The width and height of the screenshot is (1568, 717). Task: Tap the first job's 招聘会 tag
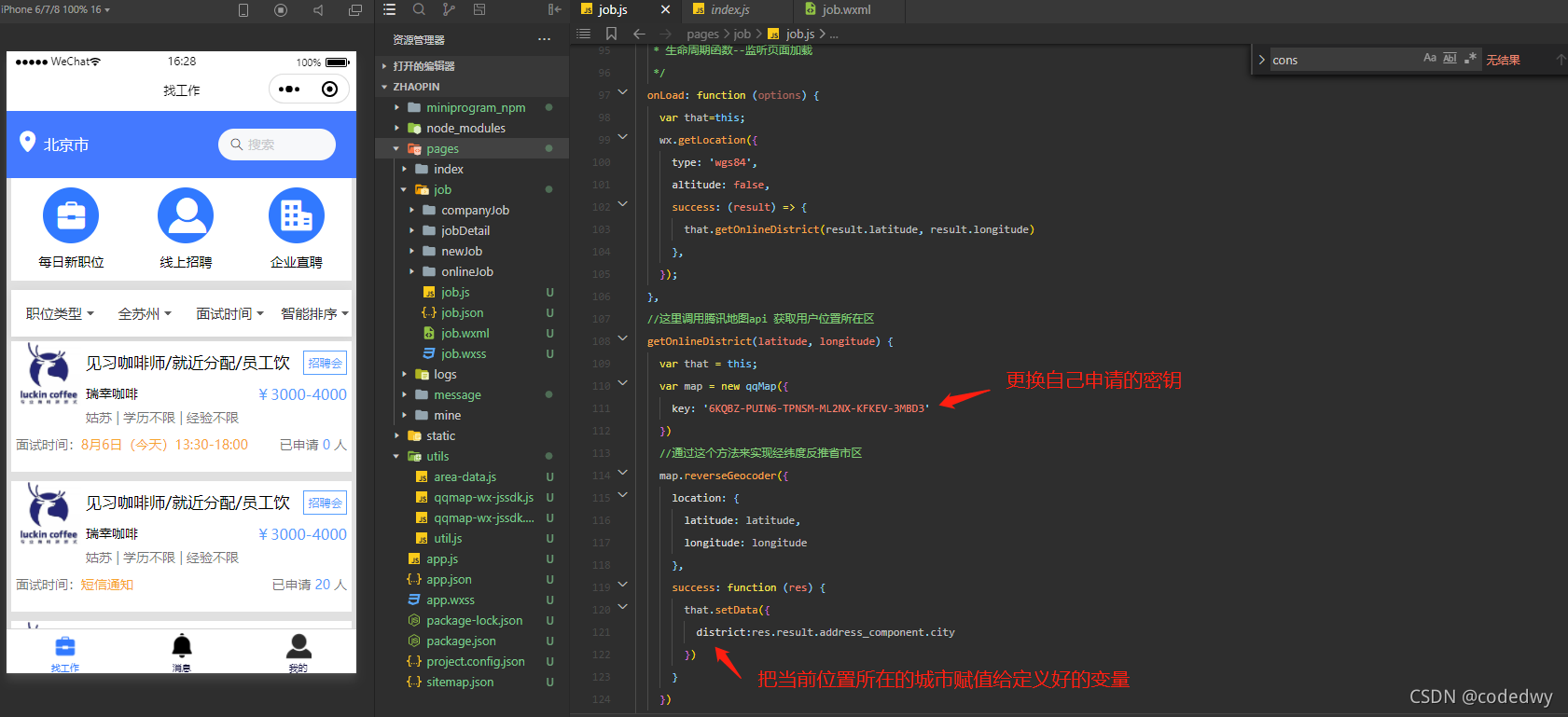tap(326, 363)
